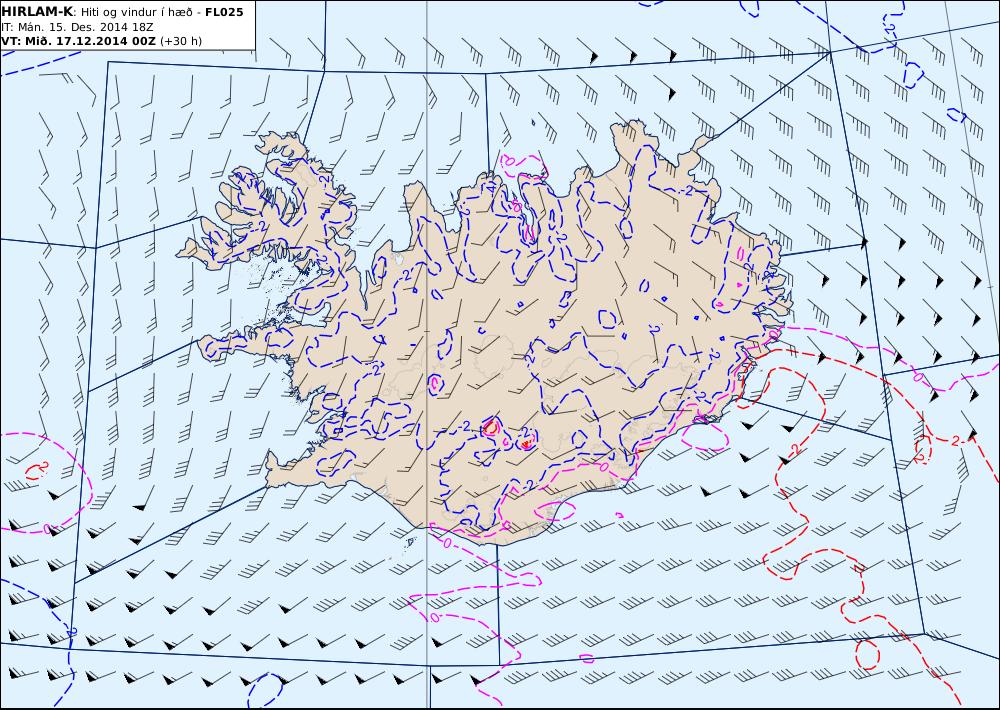Image resolution: width=1000 pixels, height=710 pixels.
Task: Click the Vestmannaeyjar islands off Iceland's south coast
Action: [x=411, y=543]
